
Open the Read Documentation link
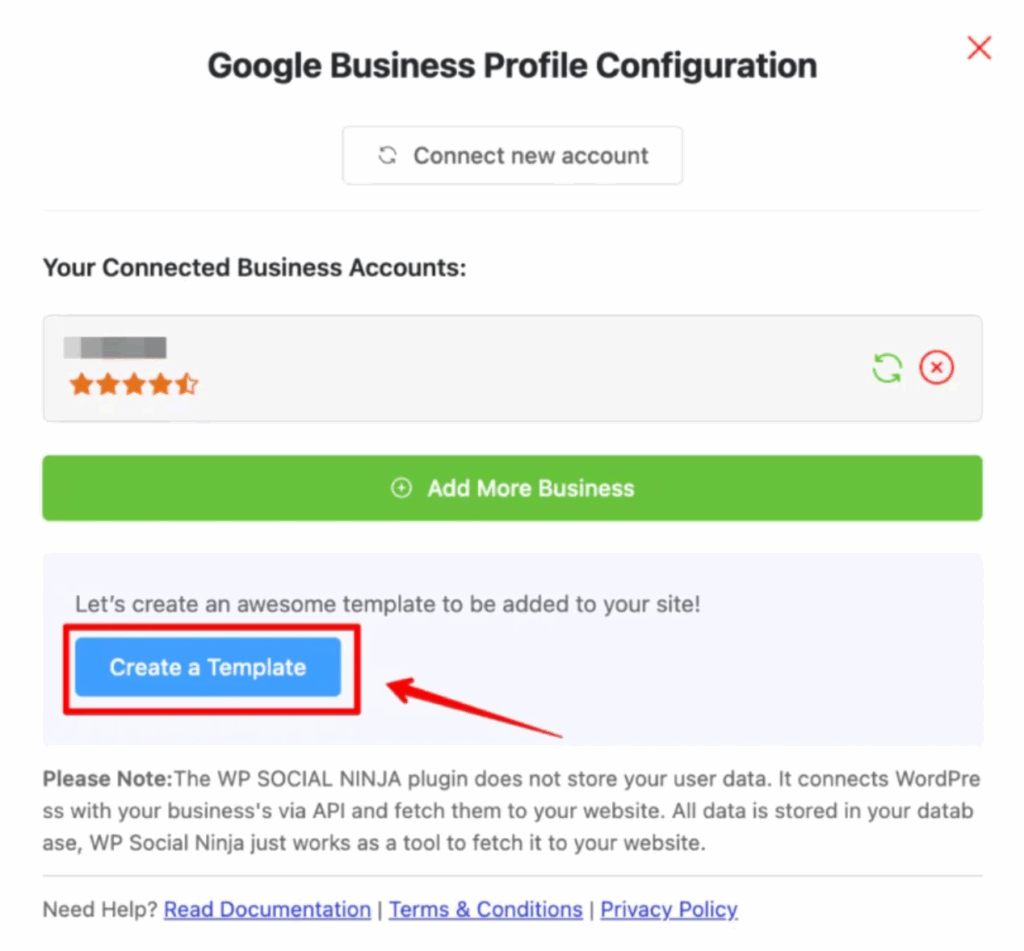click(x=267, y=909)
